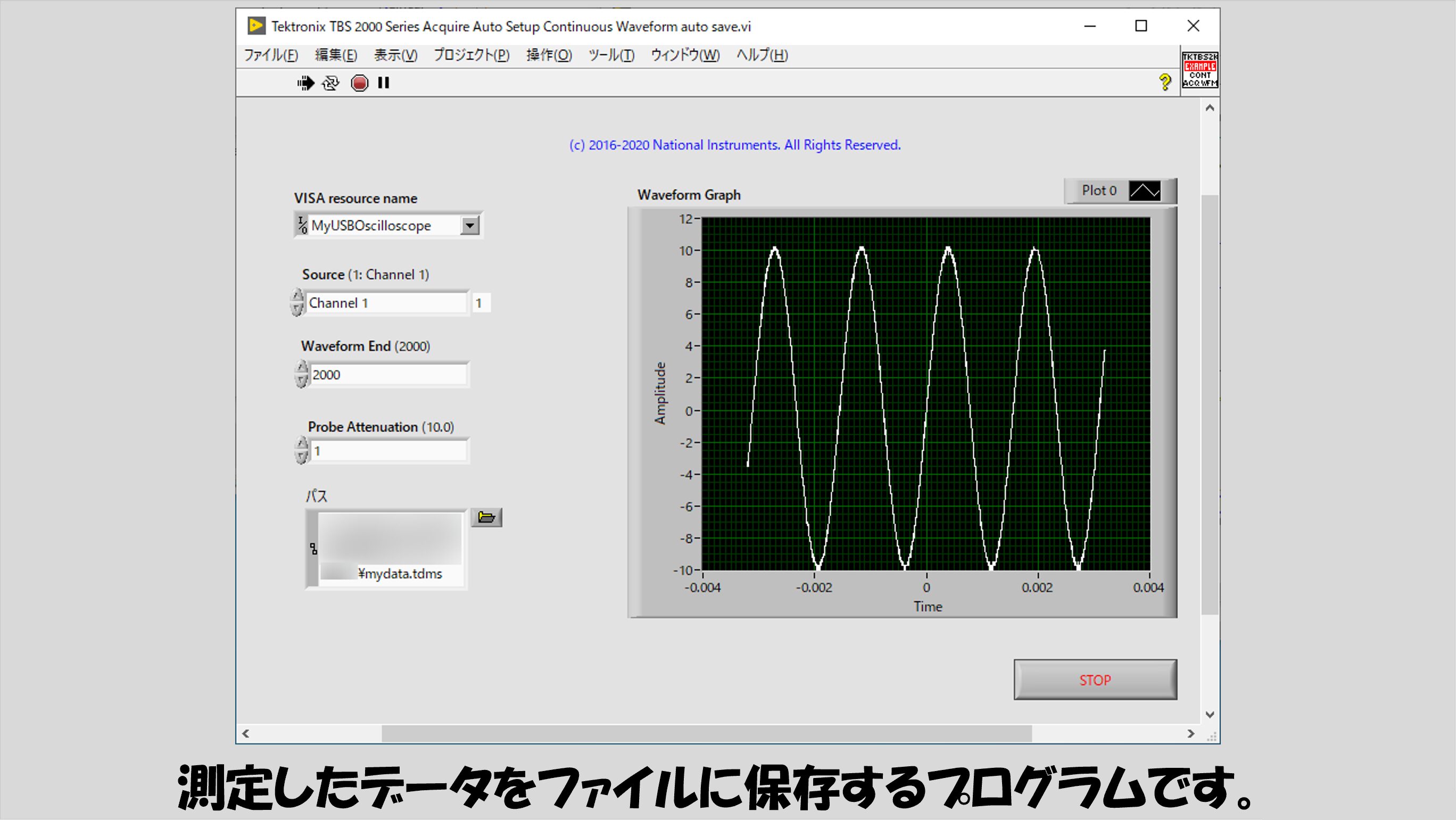The image size is (1456, 820).
Task: Click the folder browse icon beside path
Action: (x=486, y=517)
